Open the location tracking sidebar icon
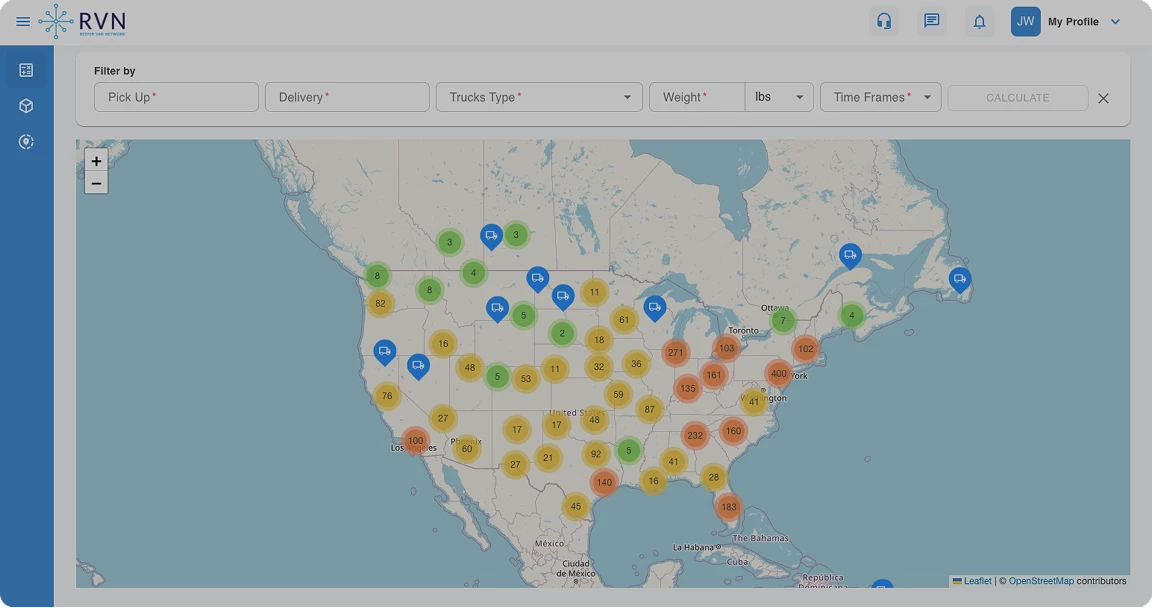This screenshot has width=1152, height=608. pos(26,142)
